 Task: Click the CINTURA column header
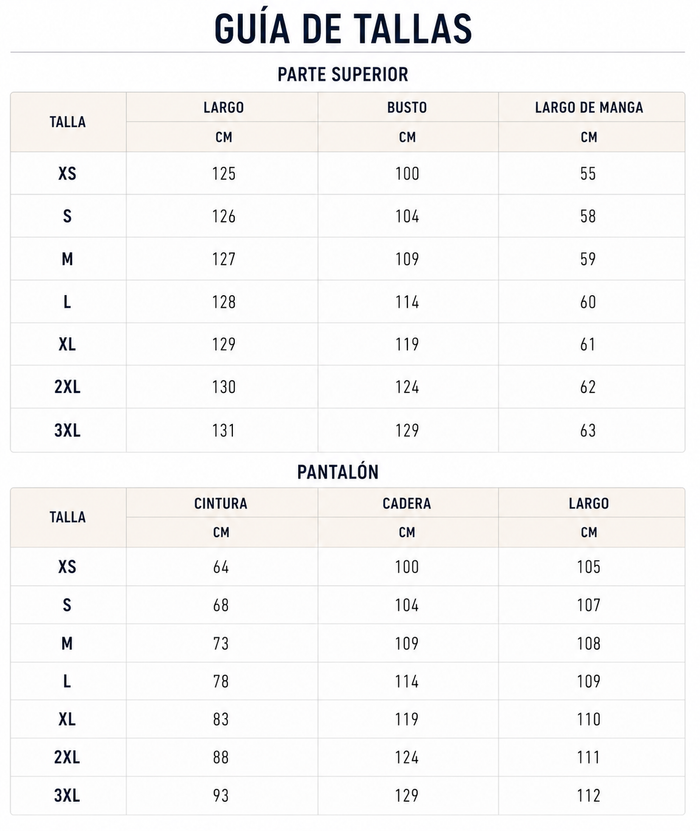221,503
